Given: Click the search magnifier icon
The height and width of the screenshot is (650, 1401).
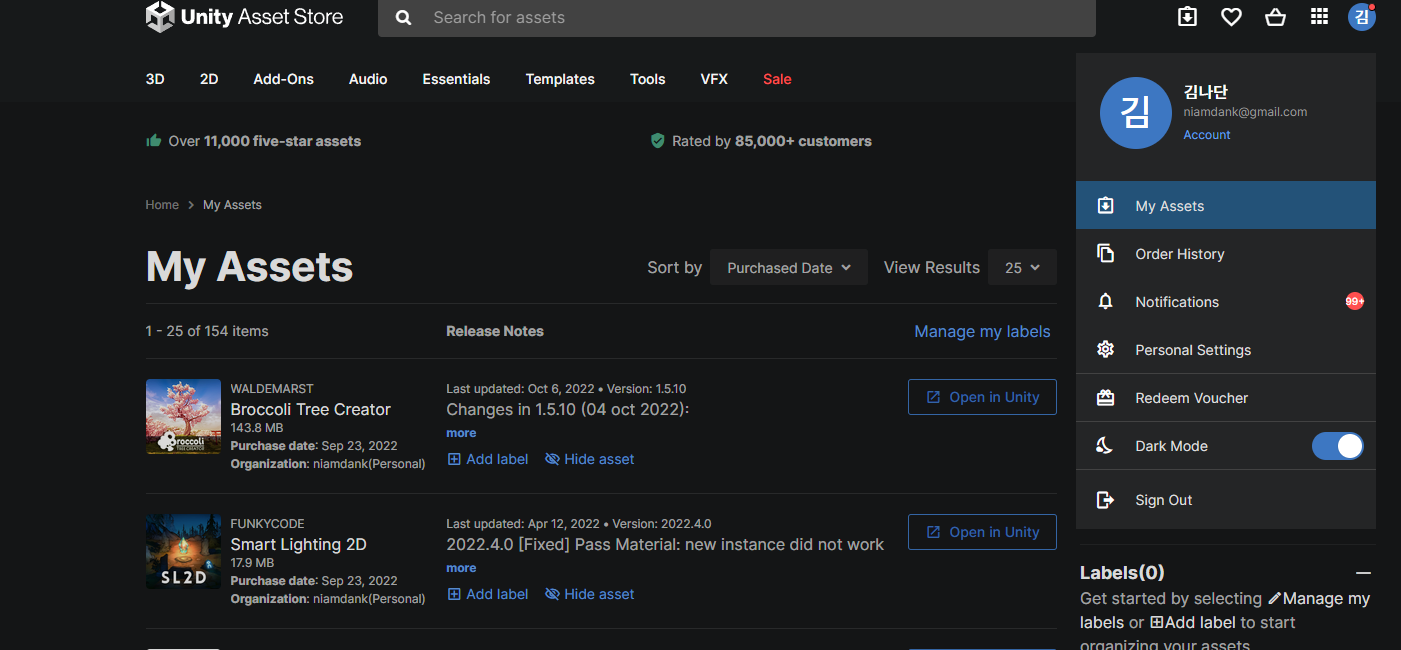Looking at the screenshot, I should pos(403,18).
